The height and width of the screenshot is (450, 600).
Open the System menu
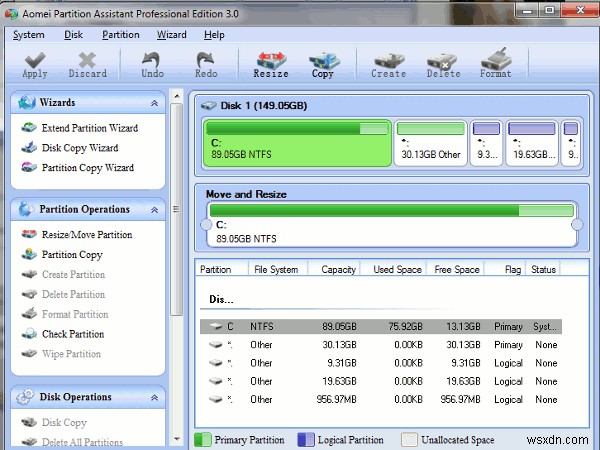pos(29,35)
